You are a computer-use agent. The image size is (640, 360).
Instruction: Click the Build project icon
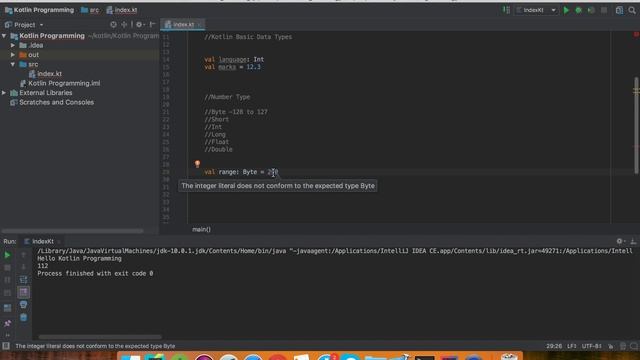pos(506,10)
